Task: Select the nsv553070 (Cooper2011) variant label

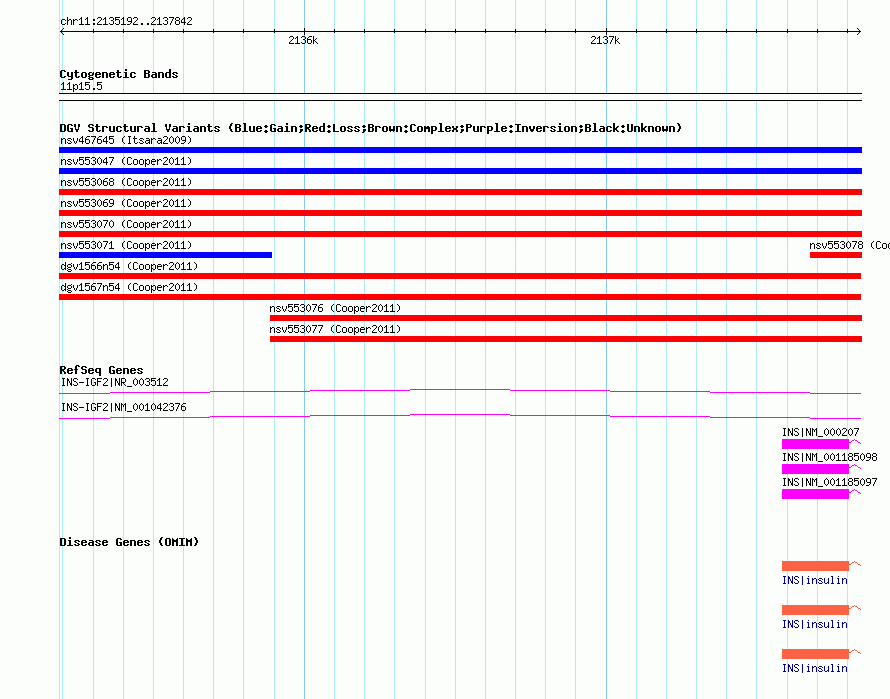Action: coord(126,224)
